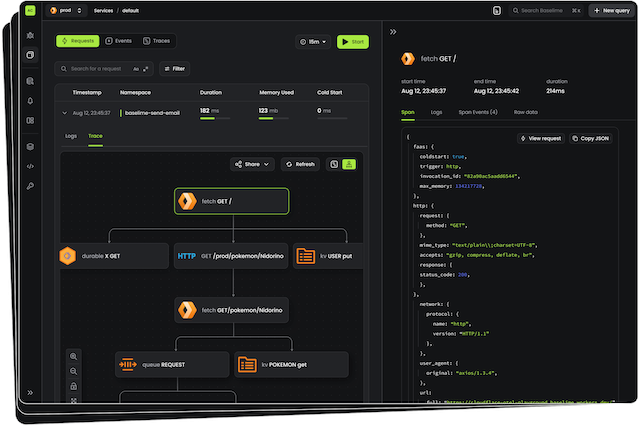Click the lock icon on trace canvas

click(x=74, y=386)
